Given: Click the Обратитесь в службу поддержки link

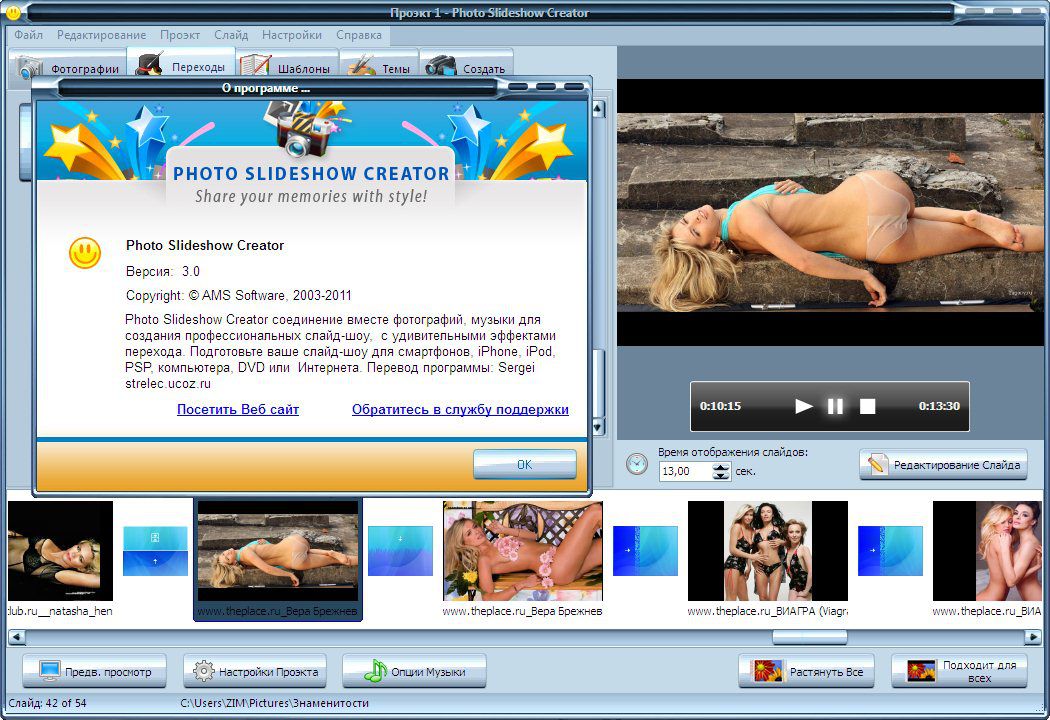Looking at the screenshot, I should coord(460,409).
